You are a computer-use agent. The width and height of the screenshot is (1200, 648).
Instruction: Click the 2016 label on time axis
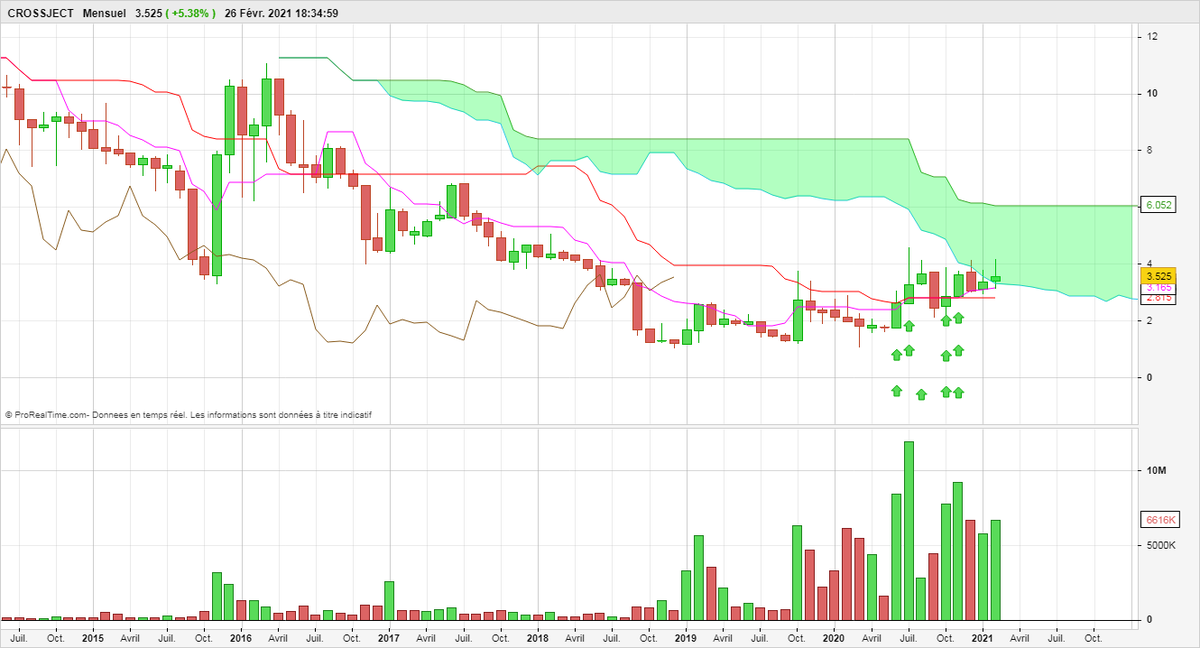coord(241,637)
